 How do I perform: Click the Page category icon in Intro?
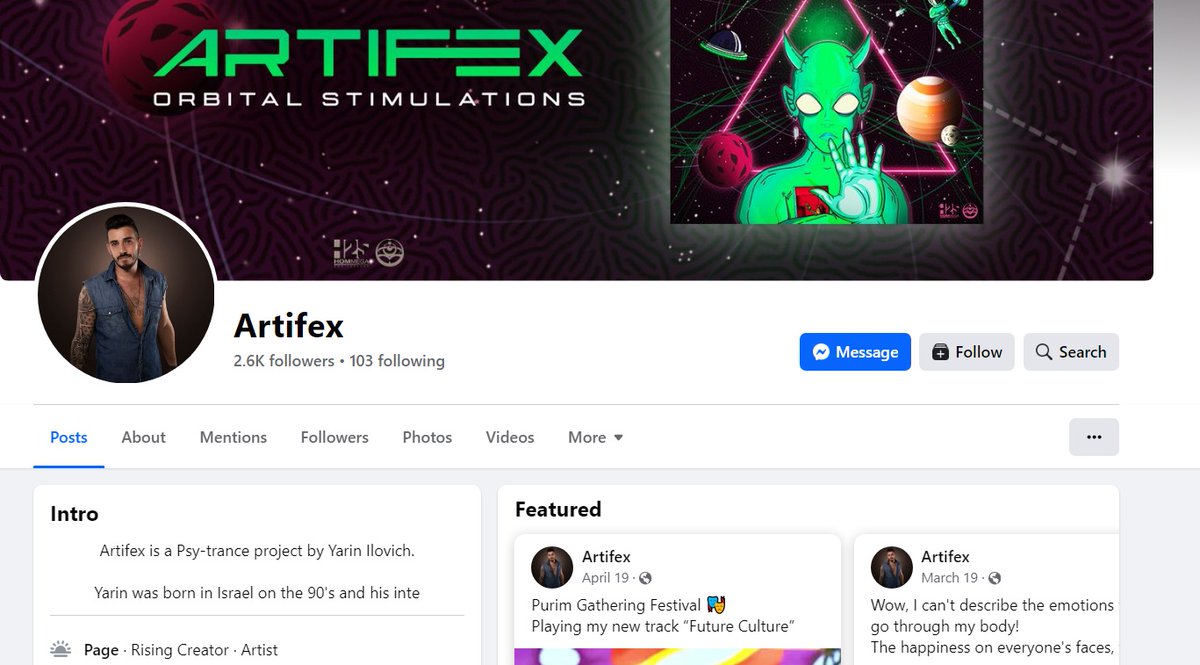tap(61, 650)
